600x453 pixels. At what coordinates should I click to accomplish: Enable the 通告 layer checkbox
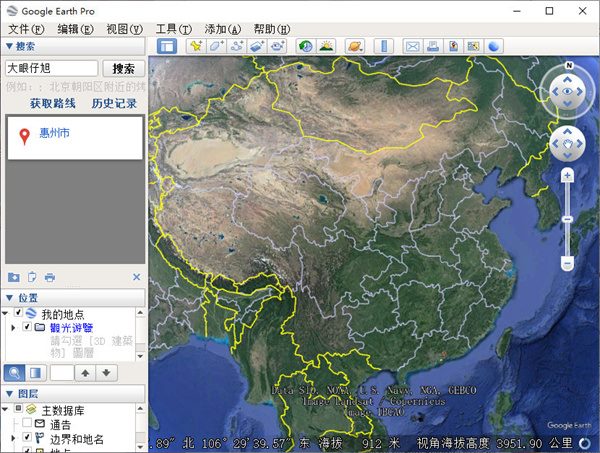27,424
